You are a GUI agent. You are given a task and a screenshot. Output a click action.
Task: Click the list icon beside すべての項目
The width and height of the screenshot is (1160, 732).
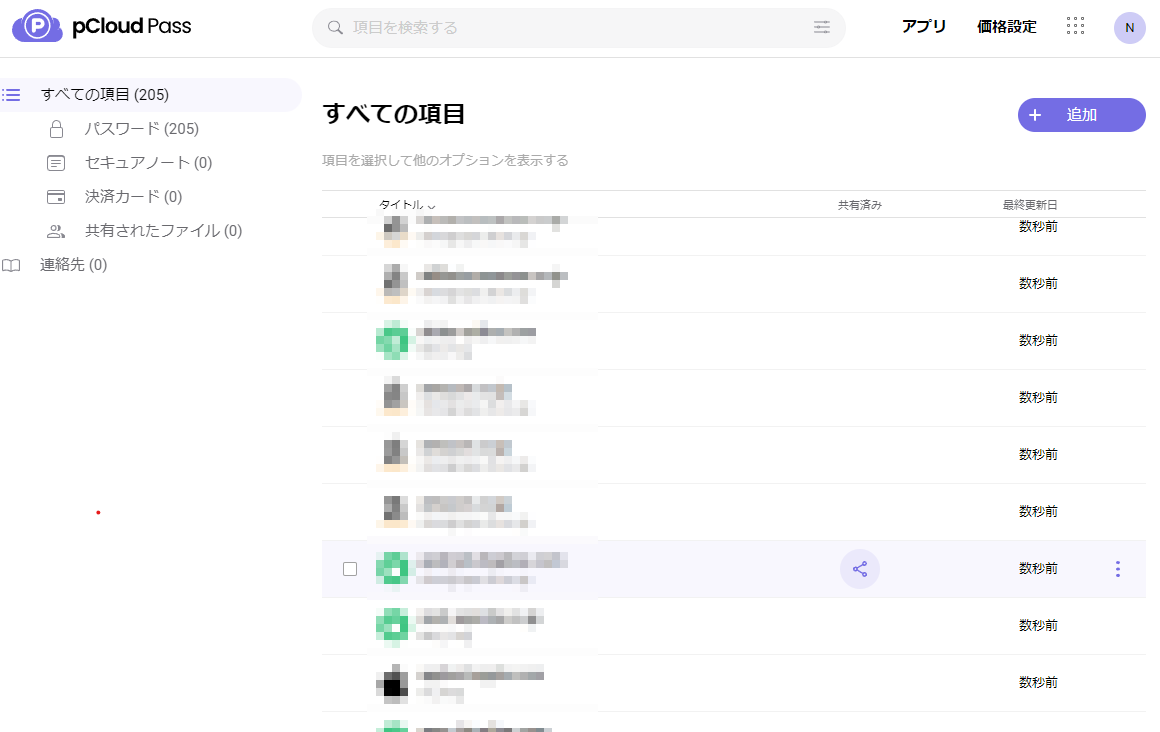click(x=11, y=95)
